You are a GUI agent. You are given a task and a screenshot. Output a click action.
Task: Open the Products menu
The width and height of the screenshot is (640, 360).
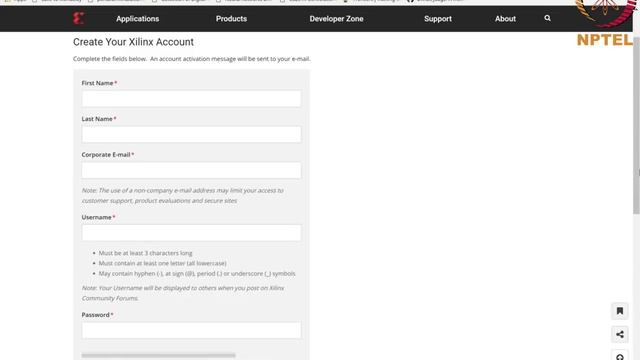pyautogui.click(x=231, y=19)
